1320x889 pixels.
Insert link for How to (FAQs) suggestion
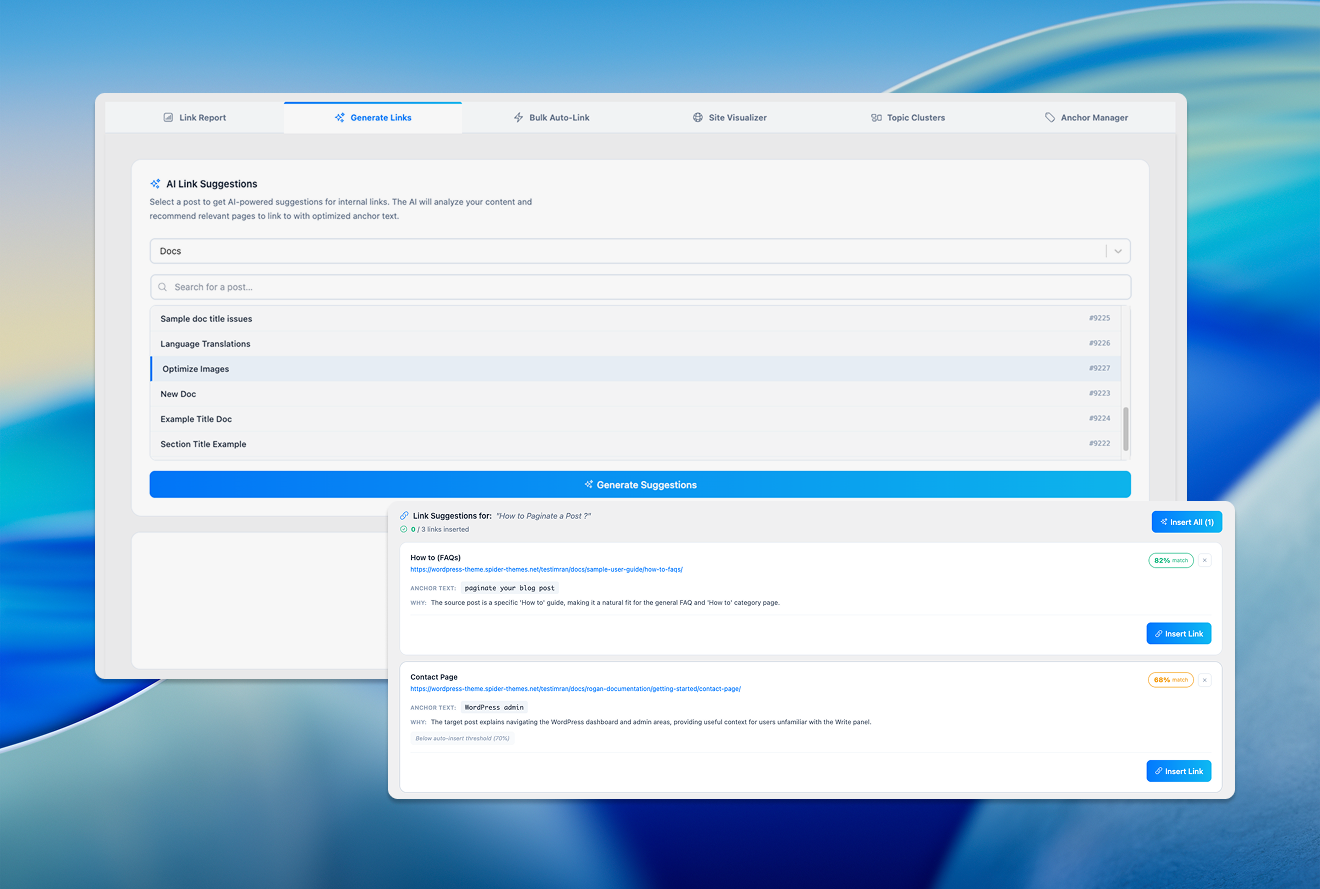coord(1178,634)
